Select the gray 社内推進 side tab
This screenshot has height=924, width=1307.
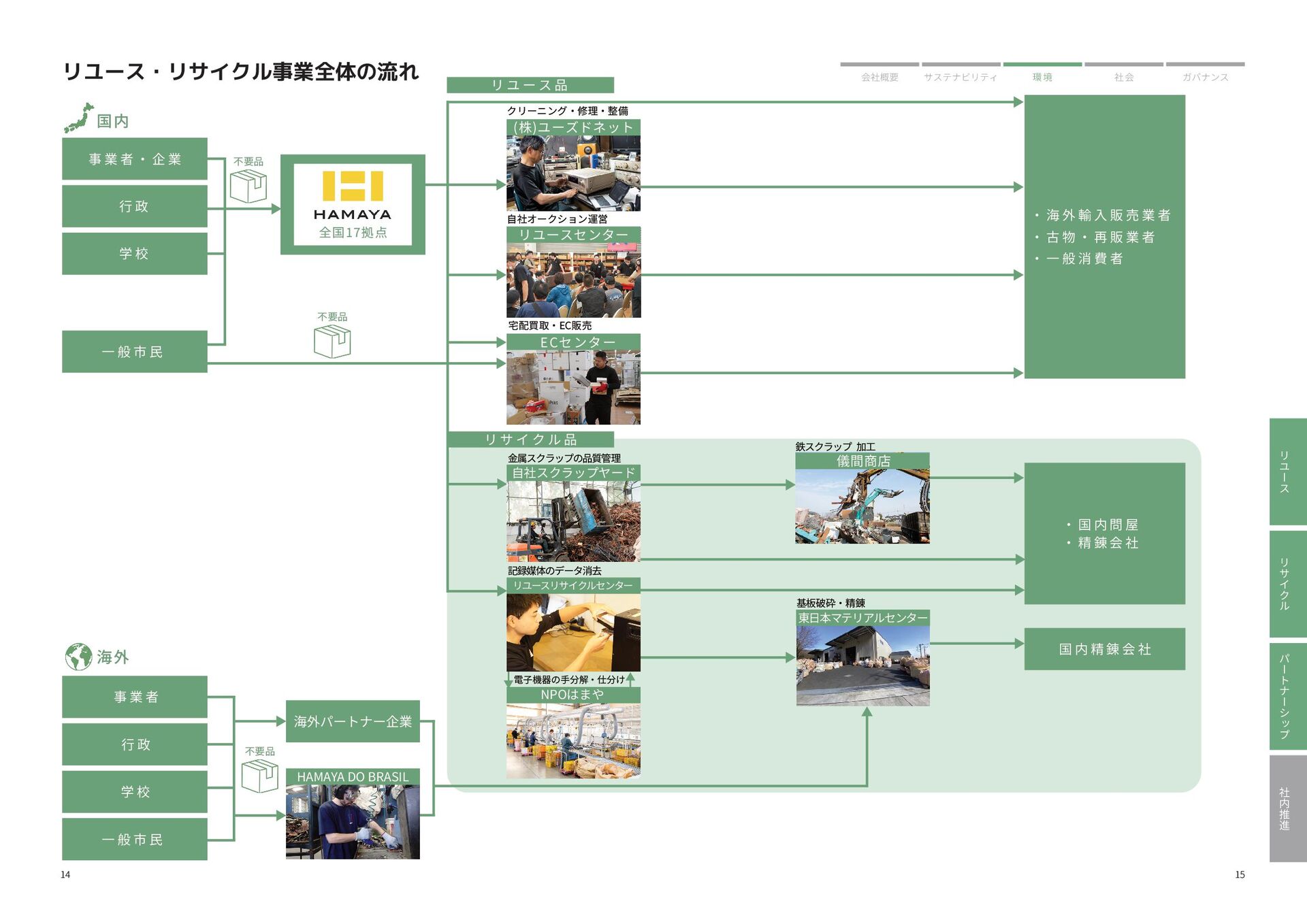(x=1287, y=808)
